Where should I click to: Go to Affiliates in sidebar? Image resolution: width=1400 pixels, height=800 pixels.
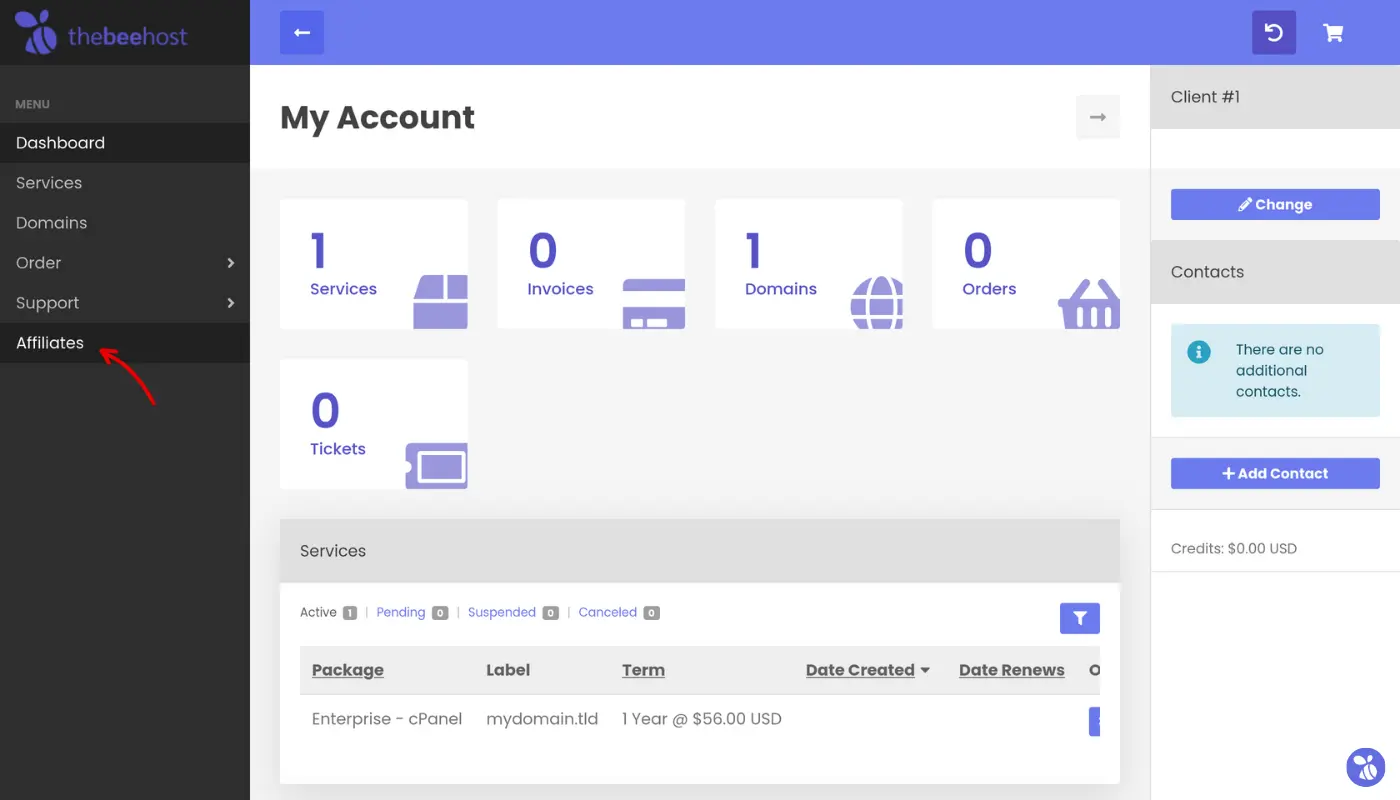tap(50, 343)
